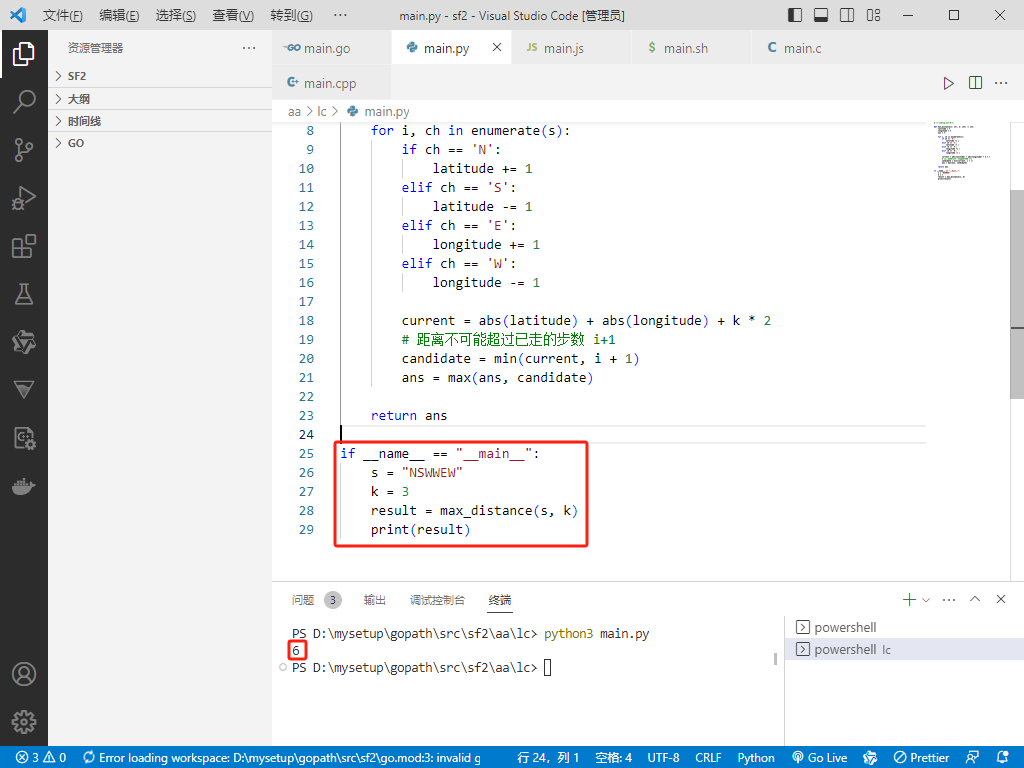Open the 选择(S) menu
The width and height of the screenshot is (1024, 768).
tap(176, 15)
